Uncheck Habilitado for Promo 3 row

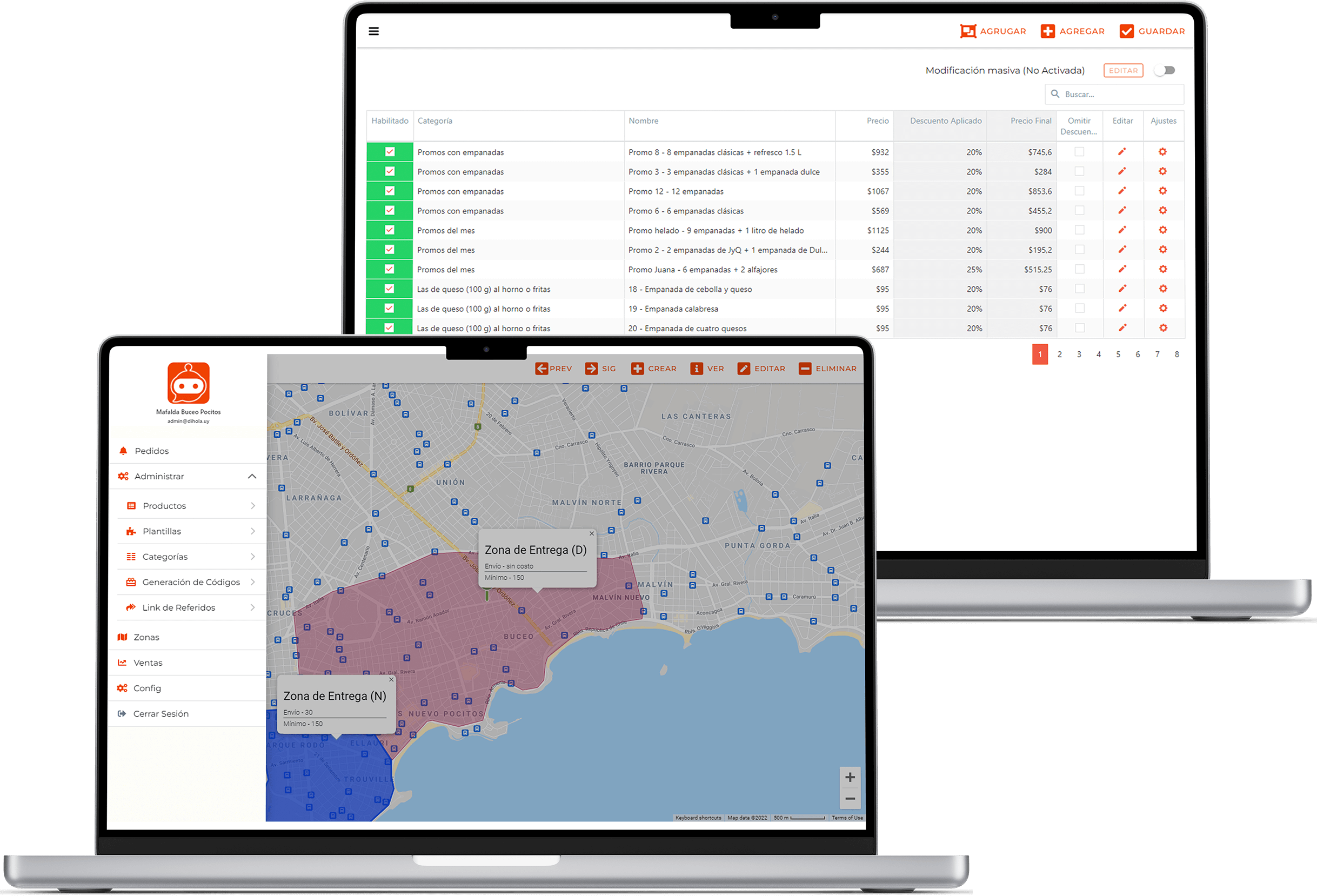(x=389, y=171)
